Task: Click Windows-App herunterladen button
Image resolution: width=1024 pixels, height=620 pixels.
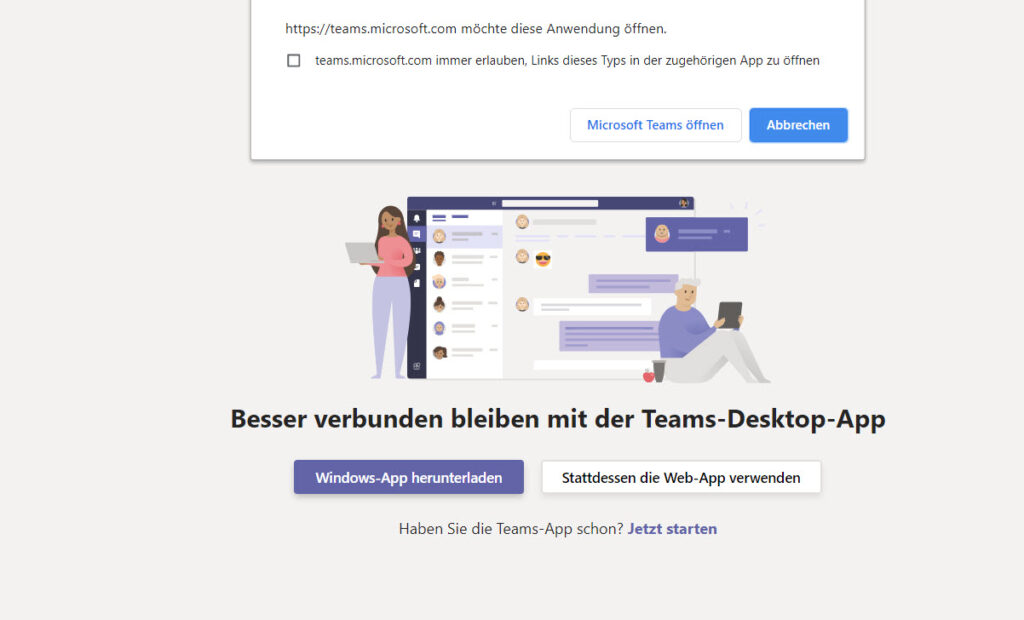Action: pos(409,477)
